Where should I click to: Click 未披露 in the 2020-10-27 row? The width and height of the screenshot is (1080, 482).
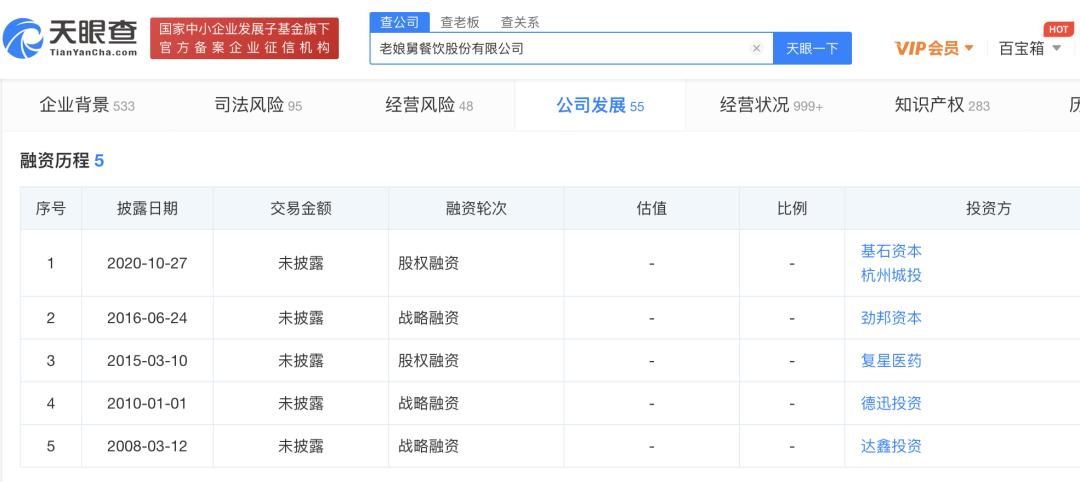click(x=301, y=263)
